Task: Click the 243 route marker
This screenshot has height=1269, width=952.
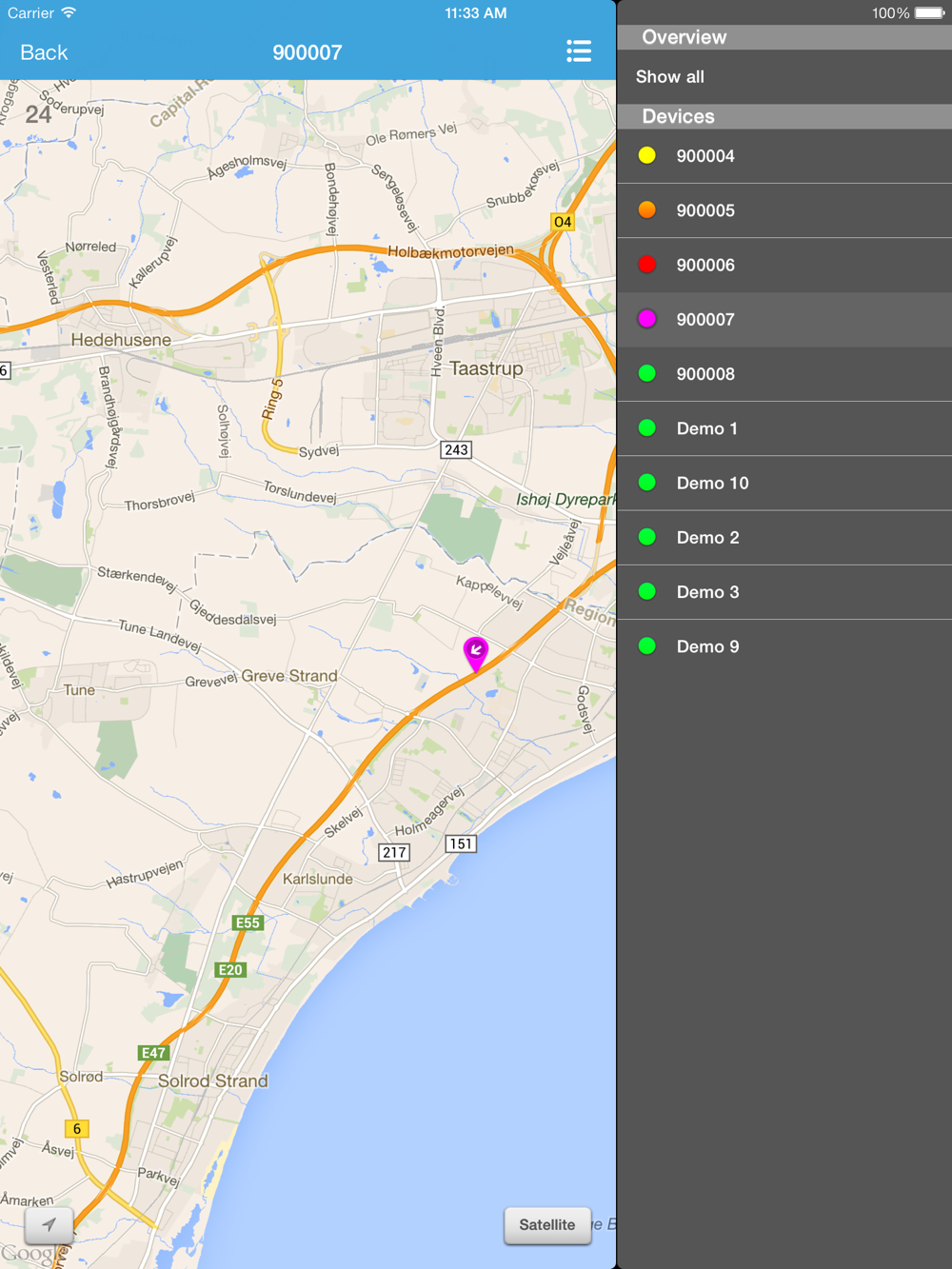Action: [456, 449]
